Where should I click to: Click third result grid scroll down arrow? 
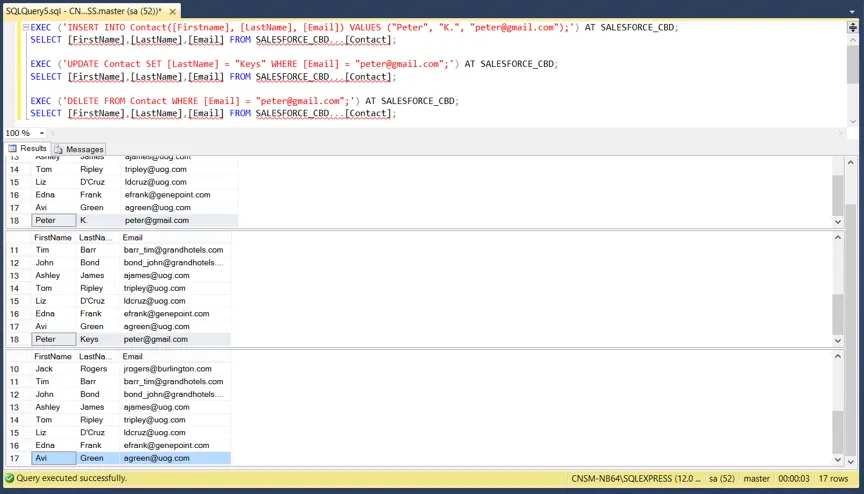838,459
